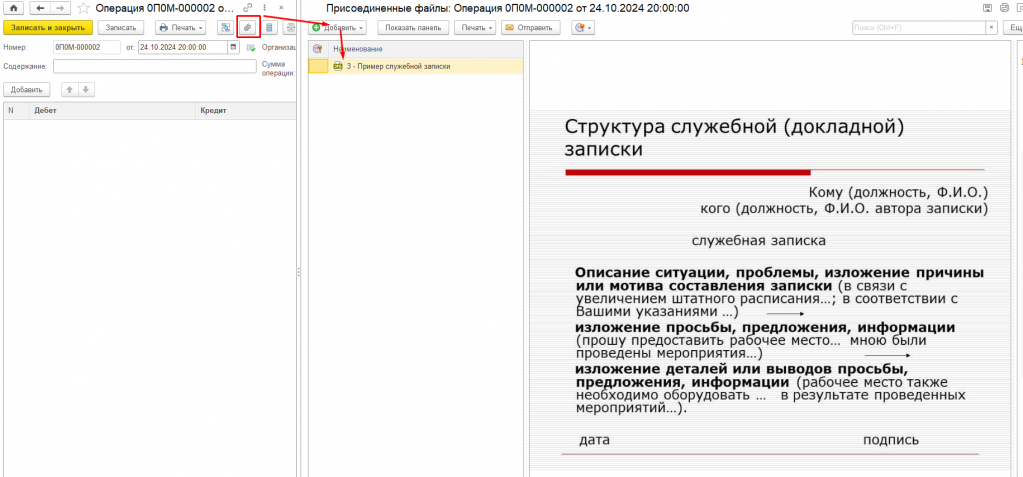Save with the floppy disk icon
Image resolution: width=1023 pixels, height=477 pixels.
click(986, 8)
